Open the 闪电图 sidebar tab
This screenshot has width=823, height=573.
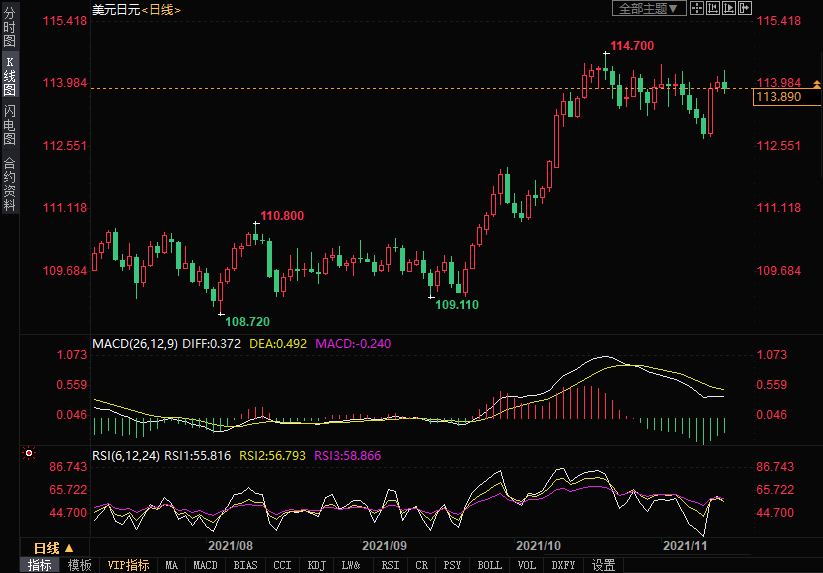point(9,124)
